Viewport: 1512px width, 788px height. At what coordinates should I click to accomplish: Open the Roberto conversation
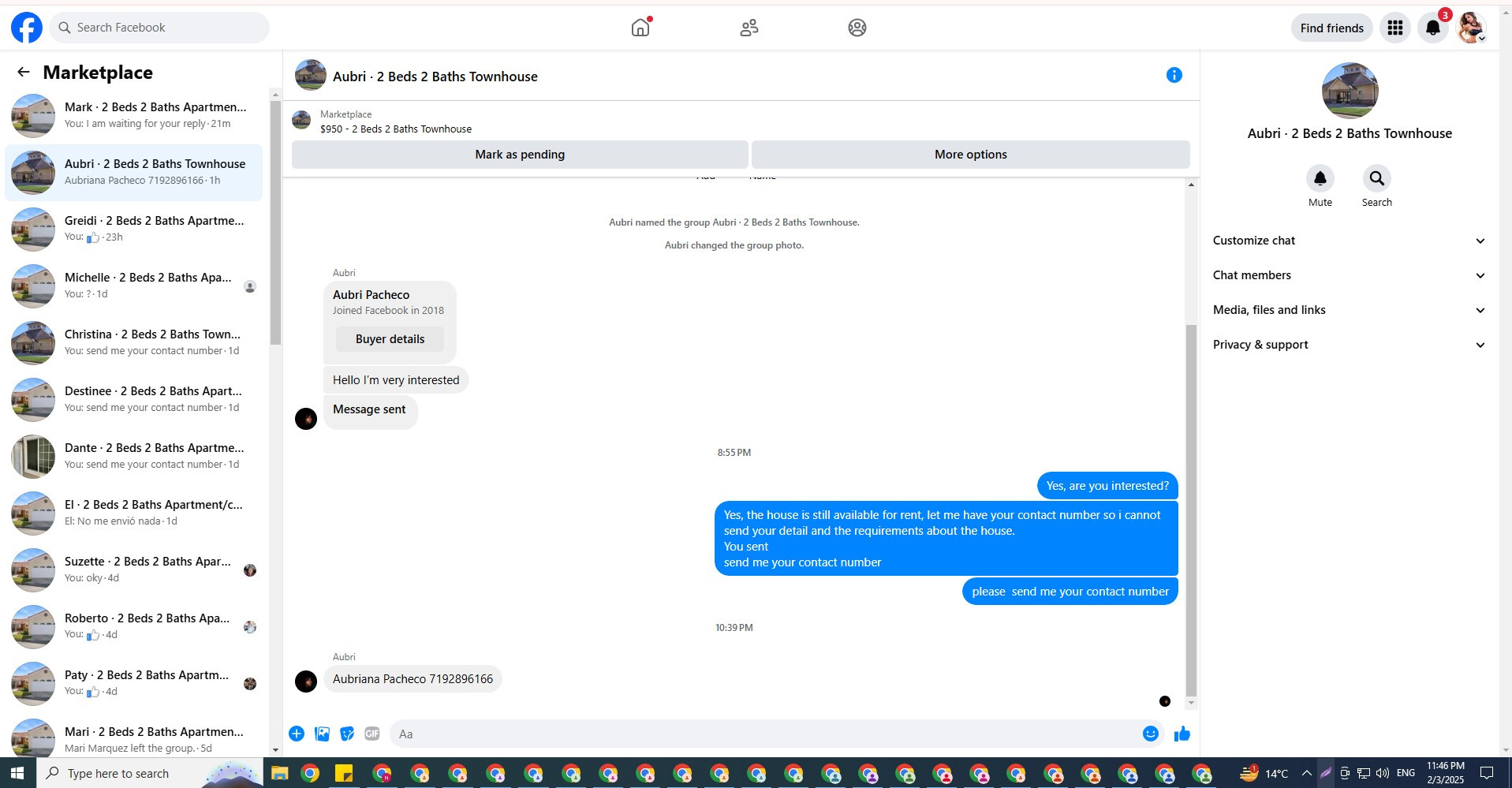(x=134, y=626)
